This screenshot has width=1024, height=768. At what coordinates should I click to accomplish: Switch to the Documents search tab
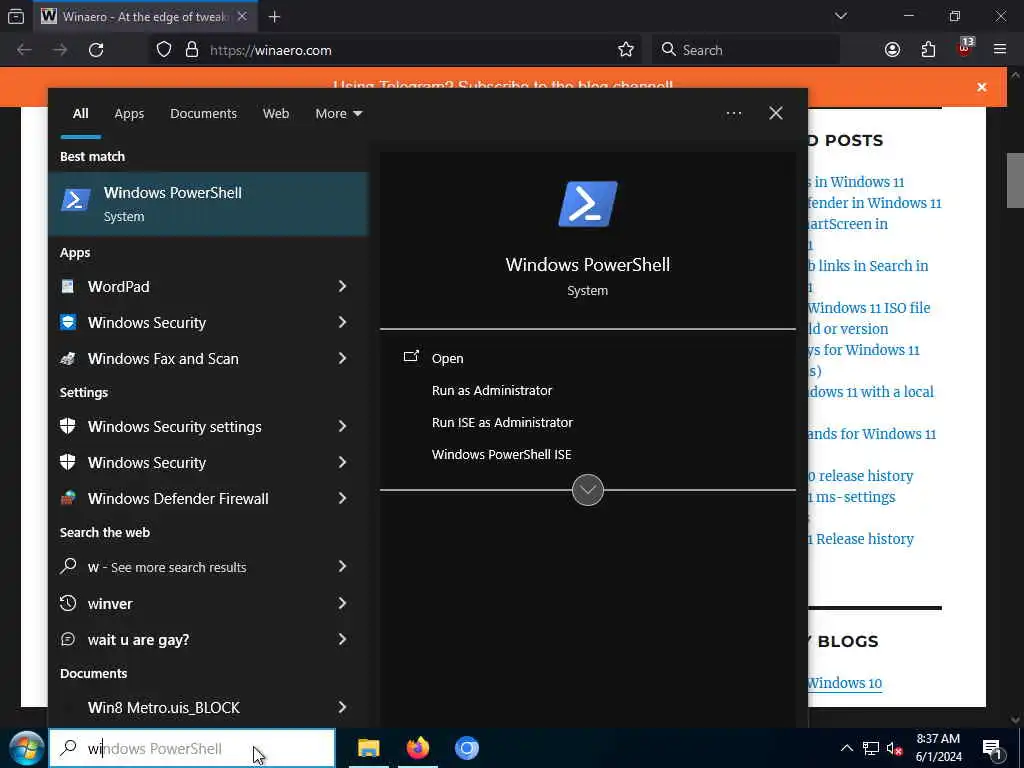point(203,114)
